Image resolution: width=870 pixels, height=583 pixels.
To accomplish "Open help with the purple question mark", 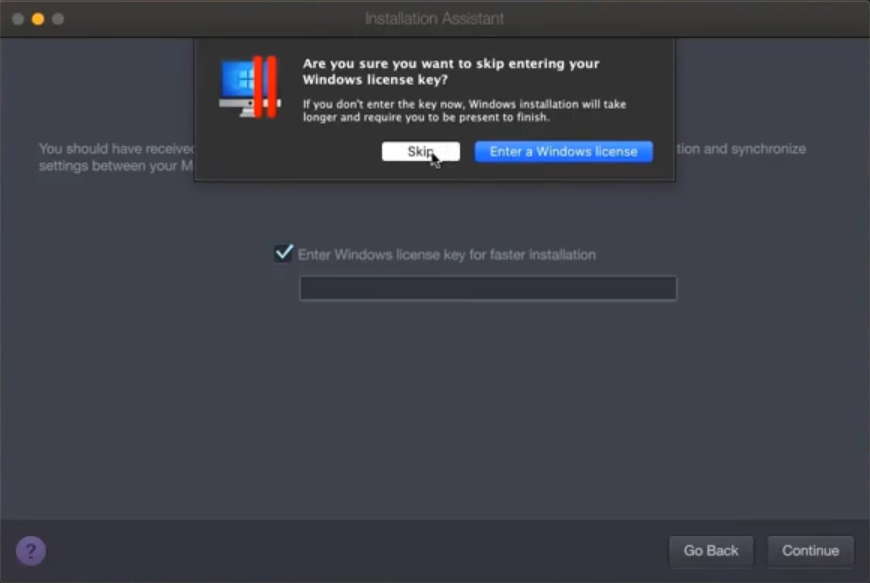I will click(31, 550).
